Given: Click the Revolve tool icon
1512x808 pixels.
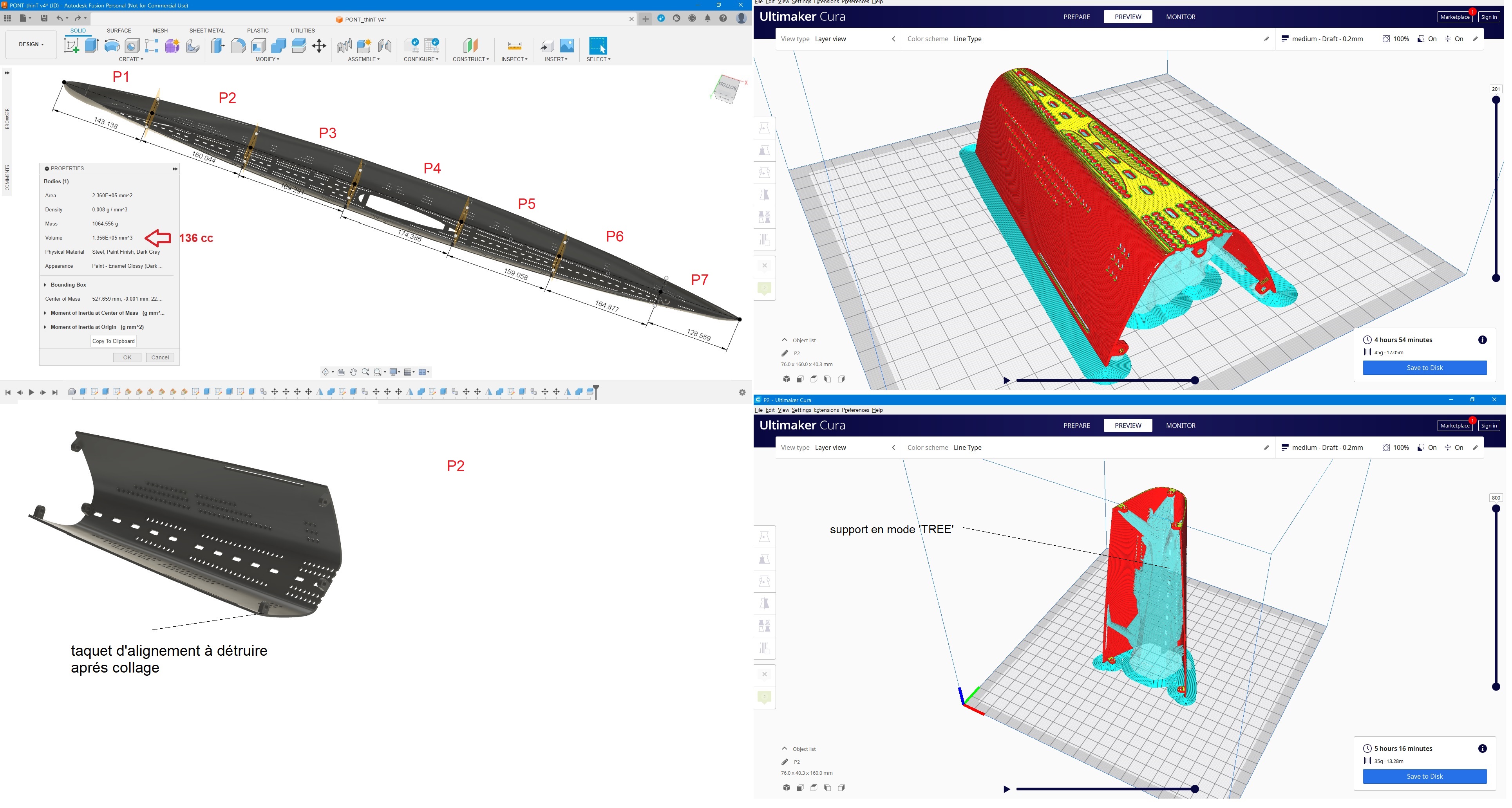Looking at the screenshot, I should 112,46.
